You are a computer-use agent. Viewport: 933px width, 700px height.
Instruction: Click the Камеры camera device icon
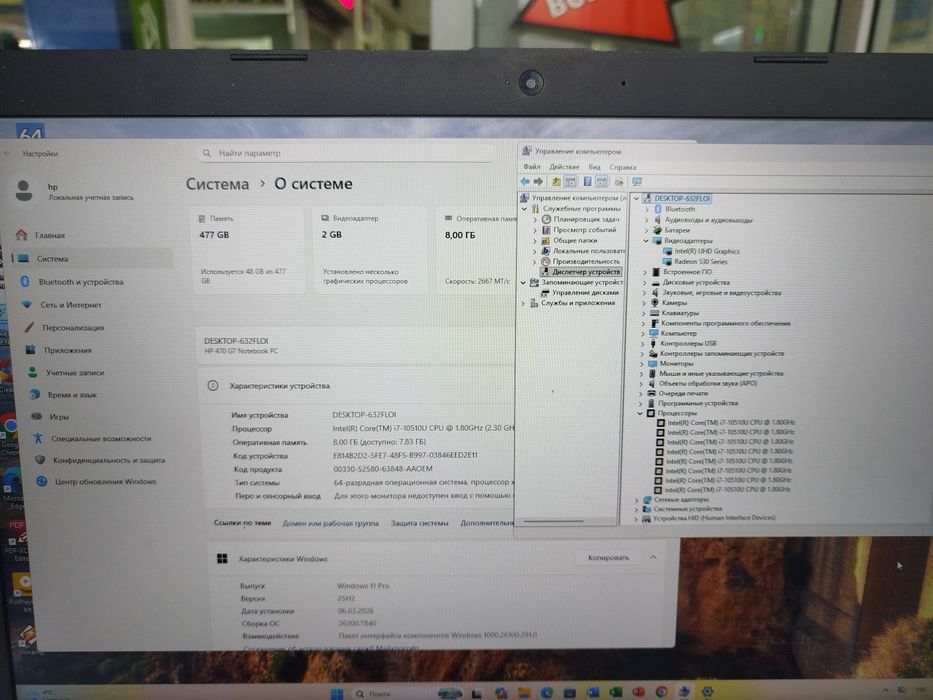655,302
